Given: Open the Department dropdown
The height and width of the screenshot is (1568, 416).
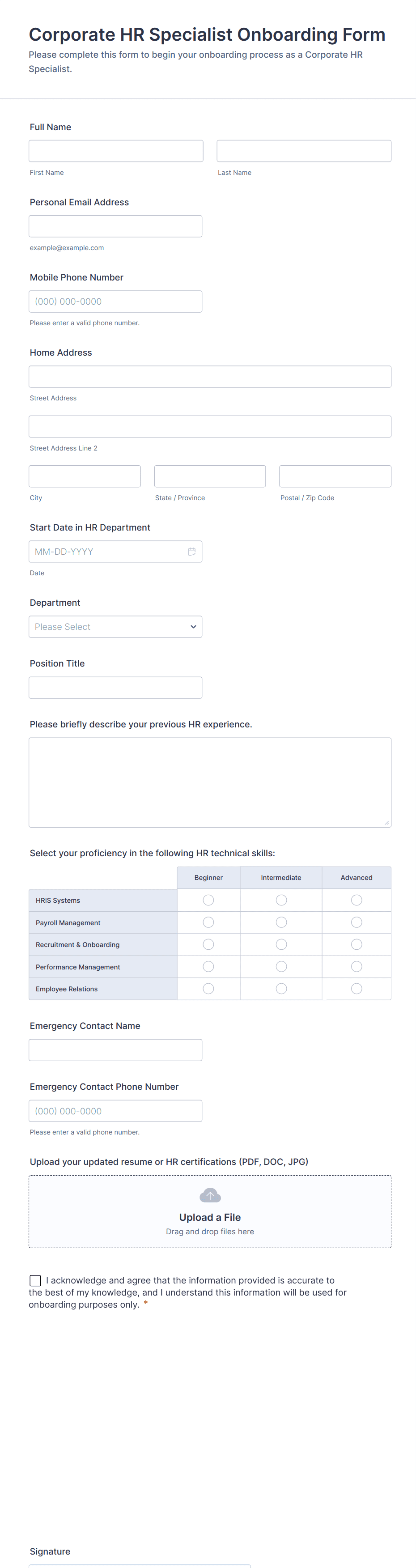Looking at the screenshot, I should point(115,627).
